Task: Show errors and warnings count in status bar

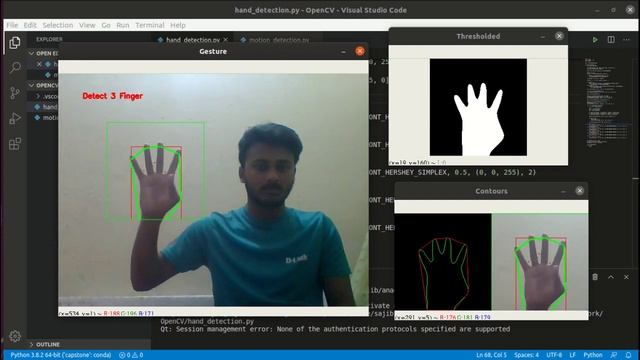Action: 131,355
